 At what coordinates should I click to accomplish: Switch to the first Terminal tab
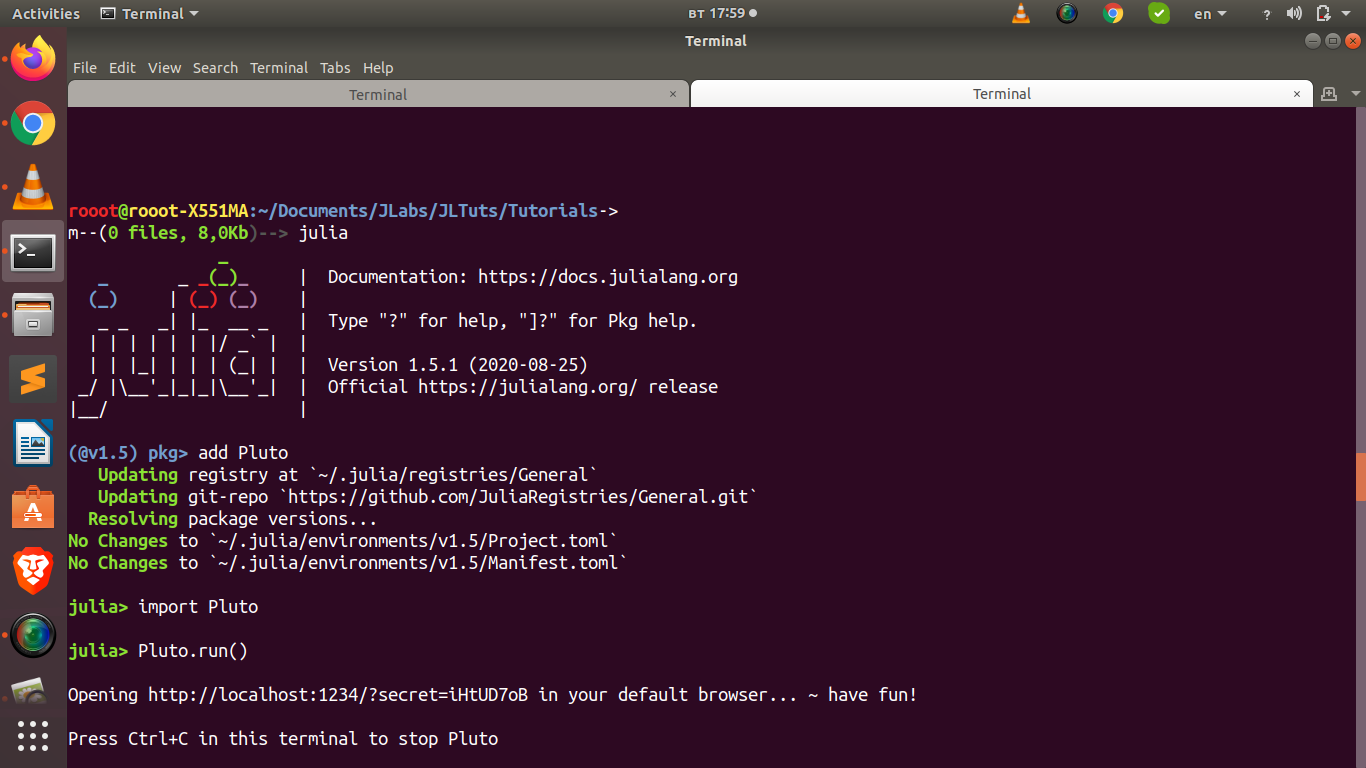378,94
